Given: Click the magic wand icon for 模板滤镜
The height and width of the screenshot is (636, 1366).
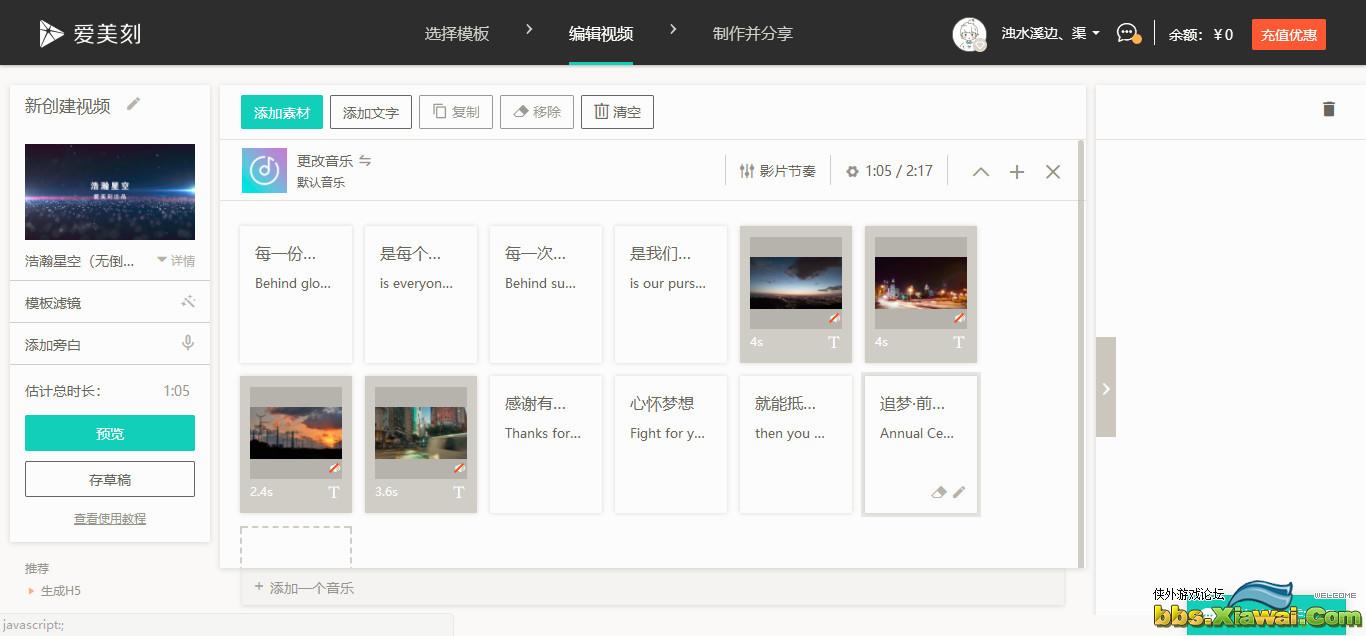Looking at the screenshot, I should point(187,302).
